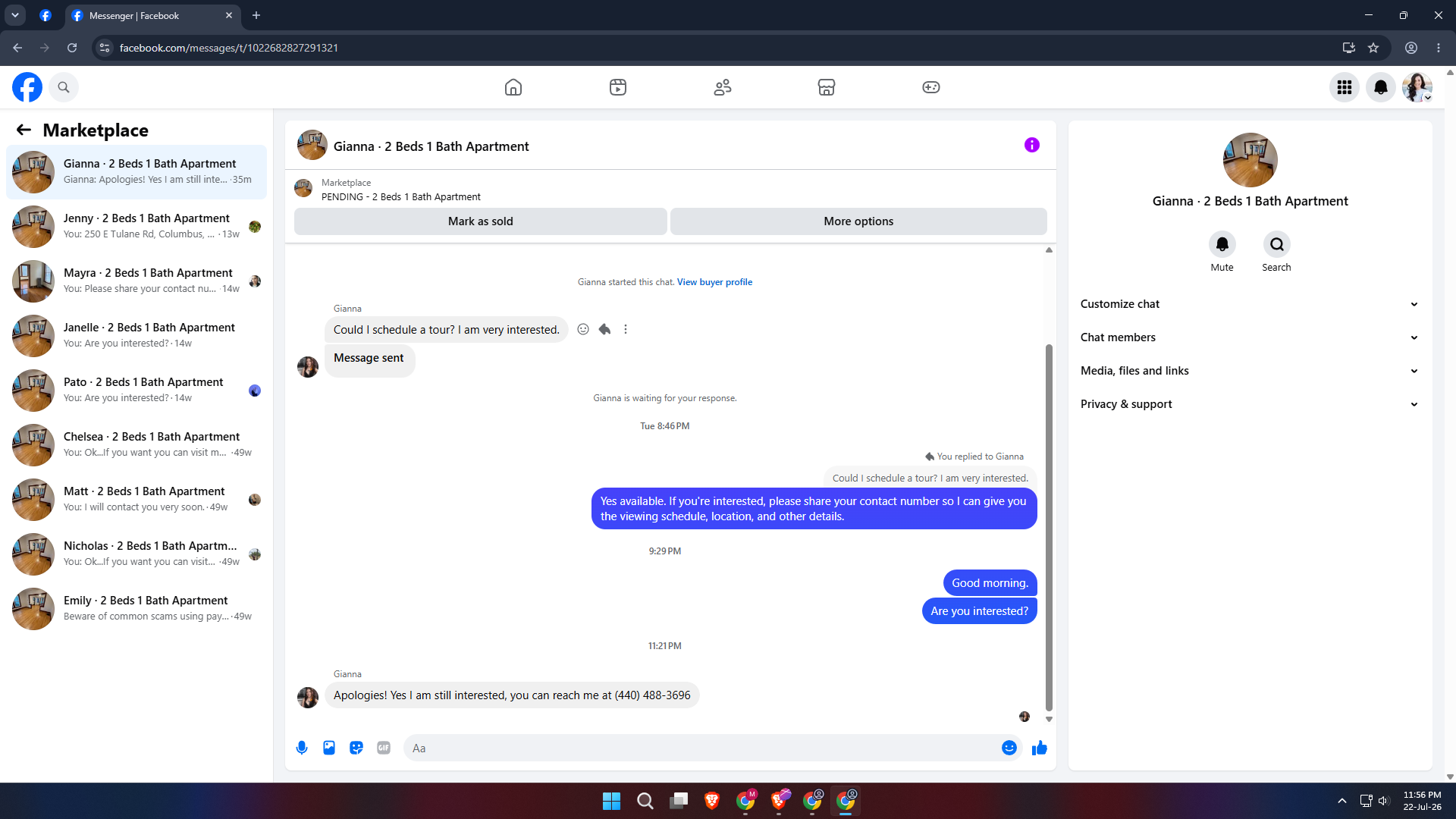This screenshot has width=1456, height=819.
Task: Select Gianna's chat in the Marketplace list
Action: [136, 172]
